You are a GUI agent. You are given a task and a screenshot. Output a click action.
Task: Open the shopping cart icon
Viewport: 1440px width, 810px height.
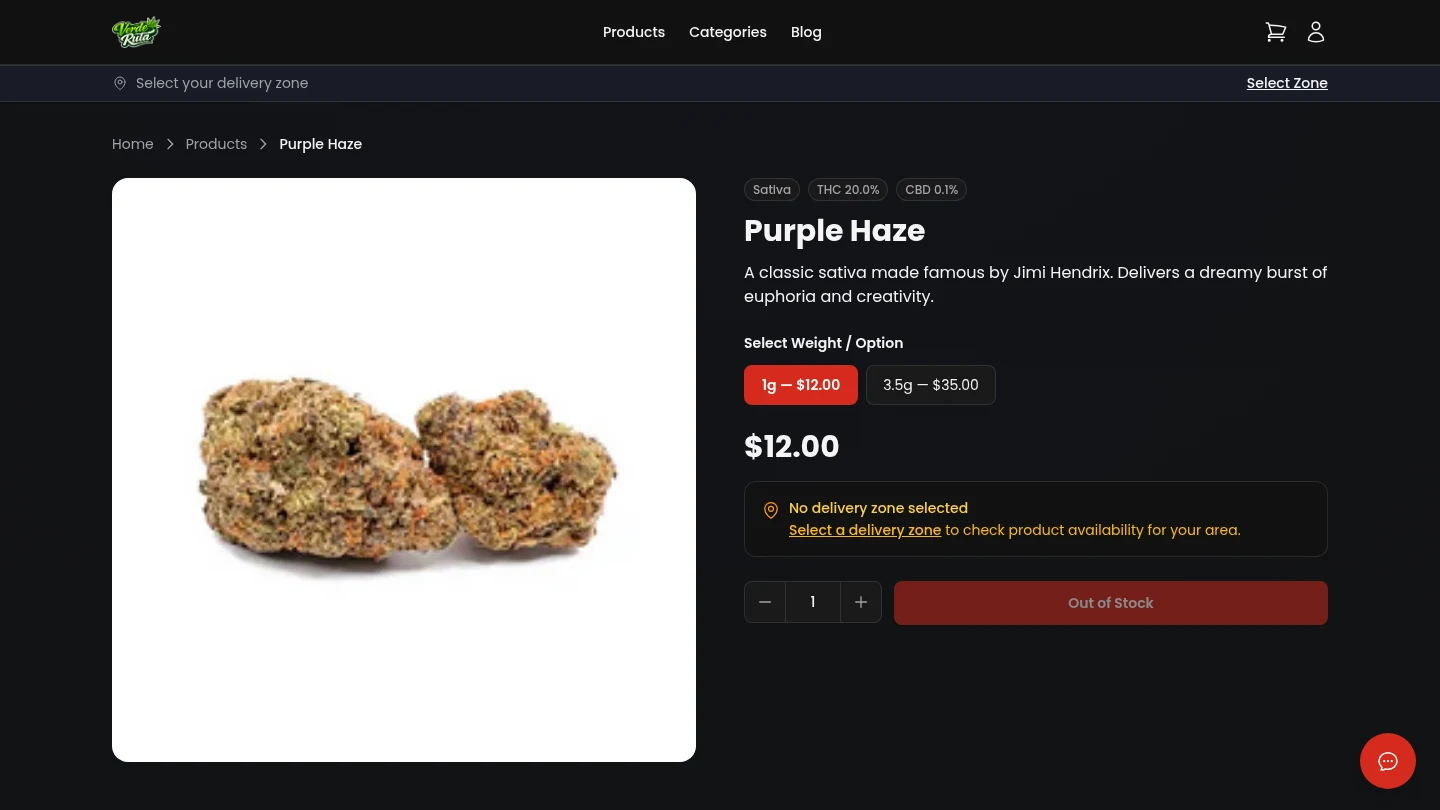coord(1276,31)
